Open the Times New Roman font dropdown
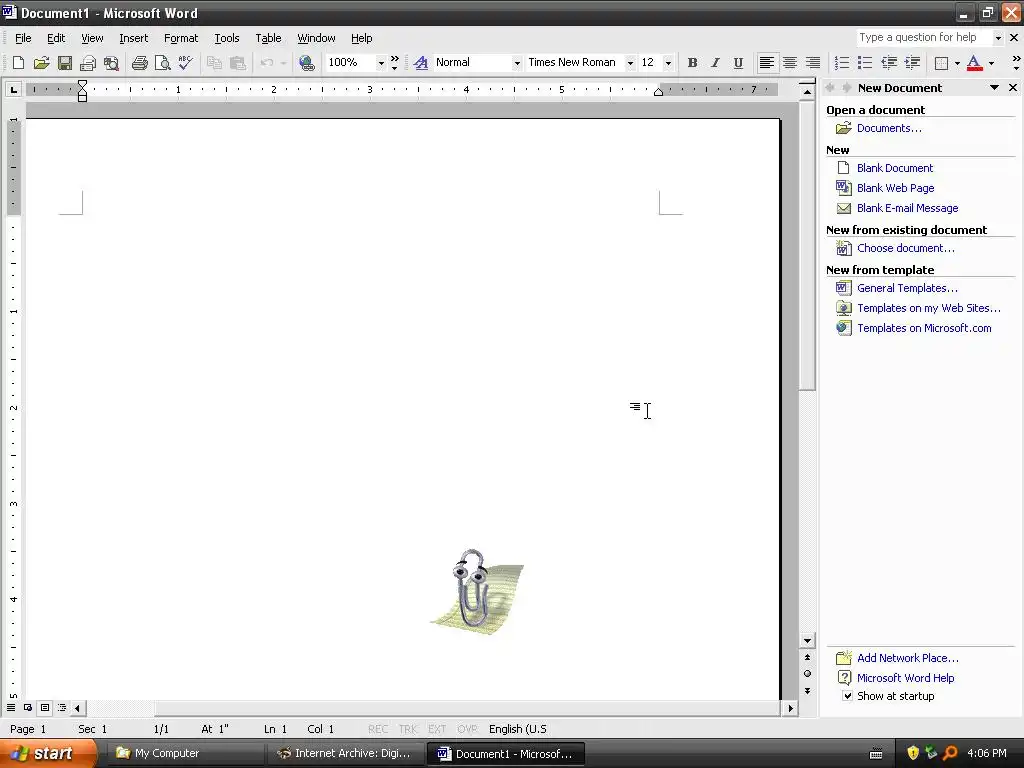Screen dimensions: 1024x768 [630, 63]
